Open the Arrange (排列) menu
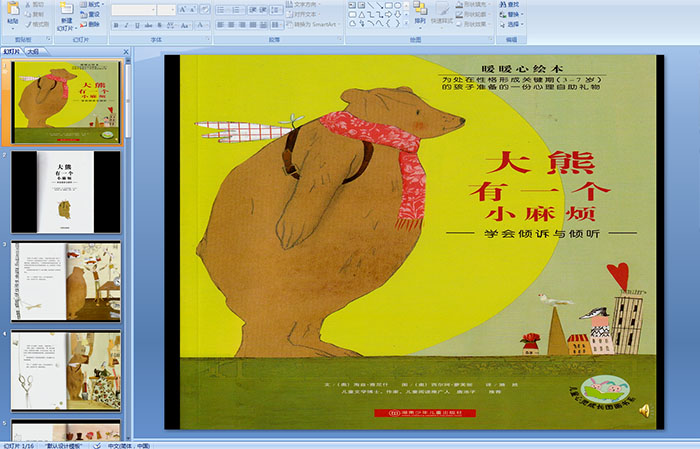The width and height of the screenshot is (700, 449). point(420,15)
